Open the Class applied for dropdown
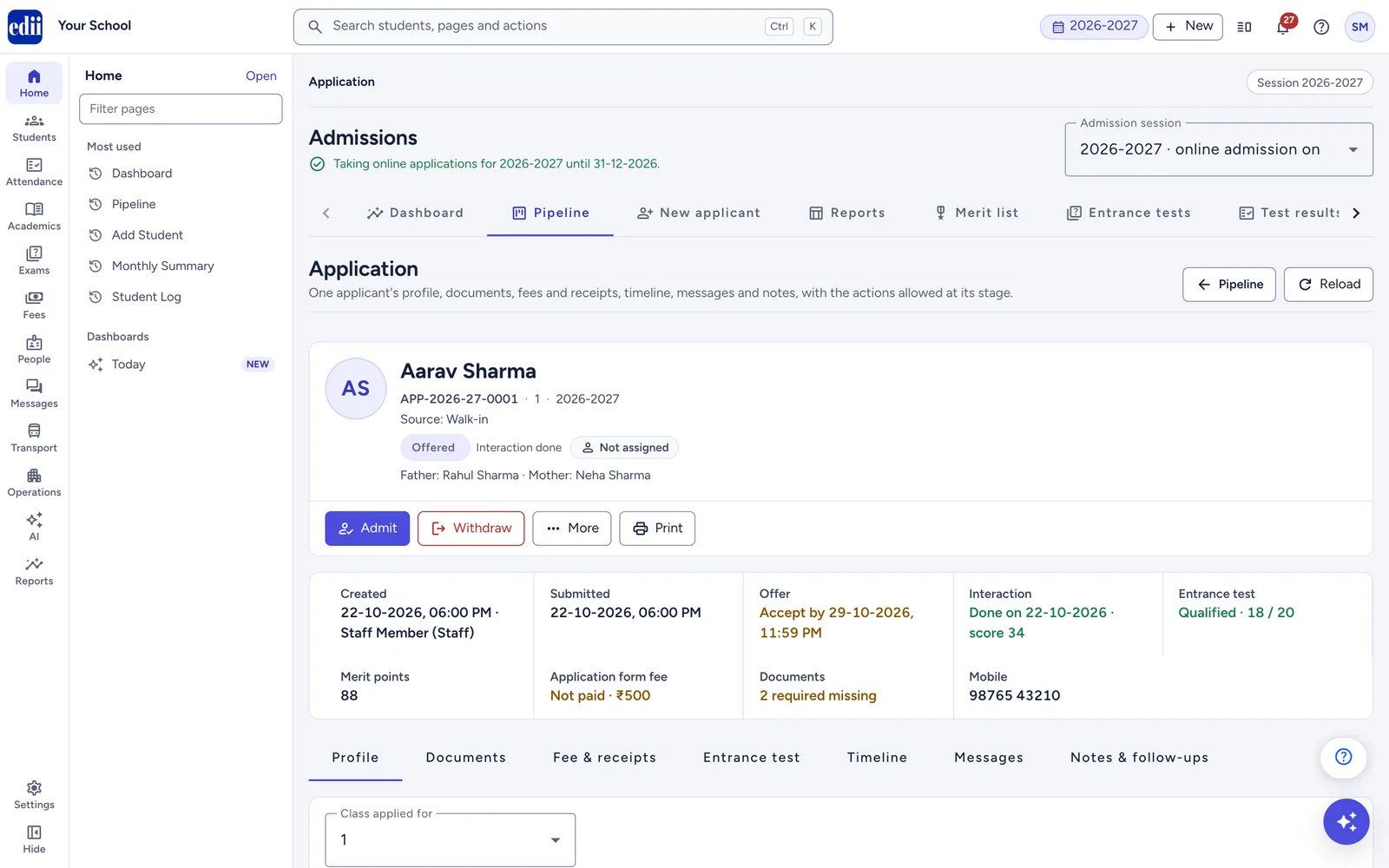1389x868 pixels. tap(450, 839)
